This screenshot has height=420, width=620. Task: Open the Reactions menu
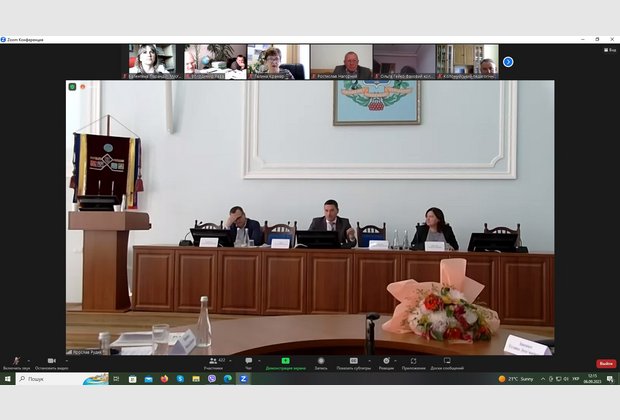[x=386, y=363]
